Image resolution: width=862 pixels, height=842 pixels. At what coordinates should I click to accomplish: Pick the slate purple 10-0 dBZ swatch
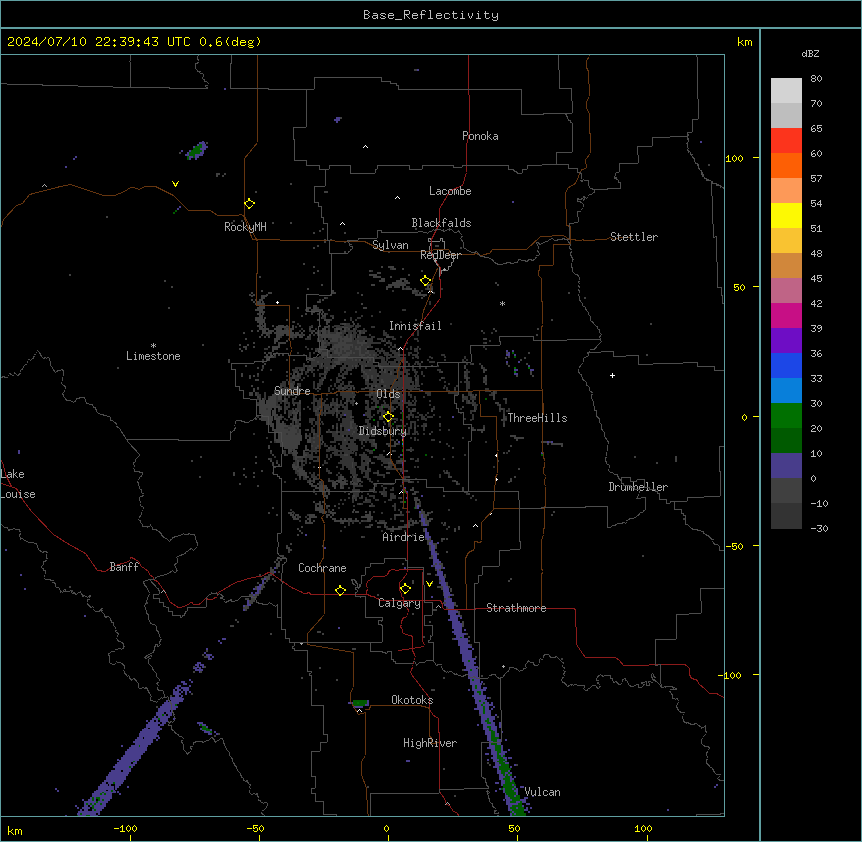coord(786,466)
